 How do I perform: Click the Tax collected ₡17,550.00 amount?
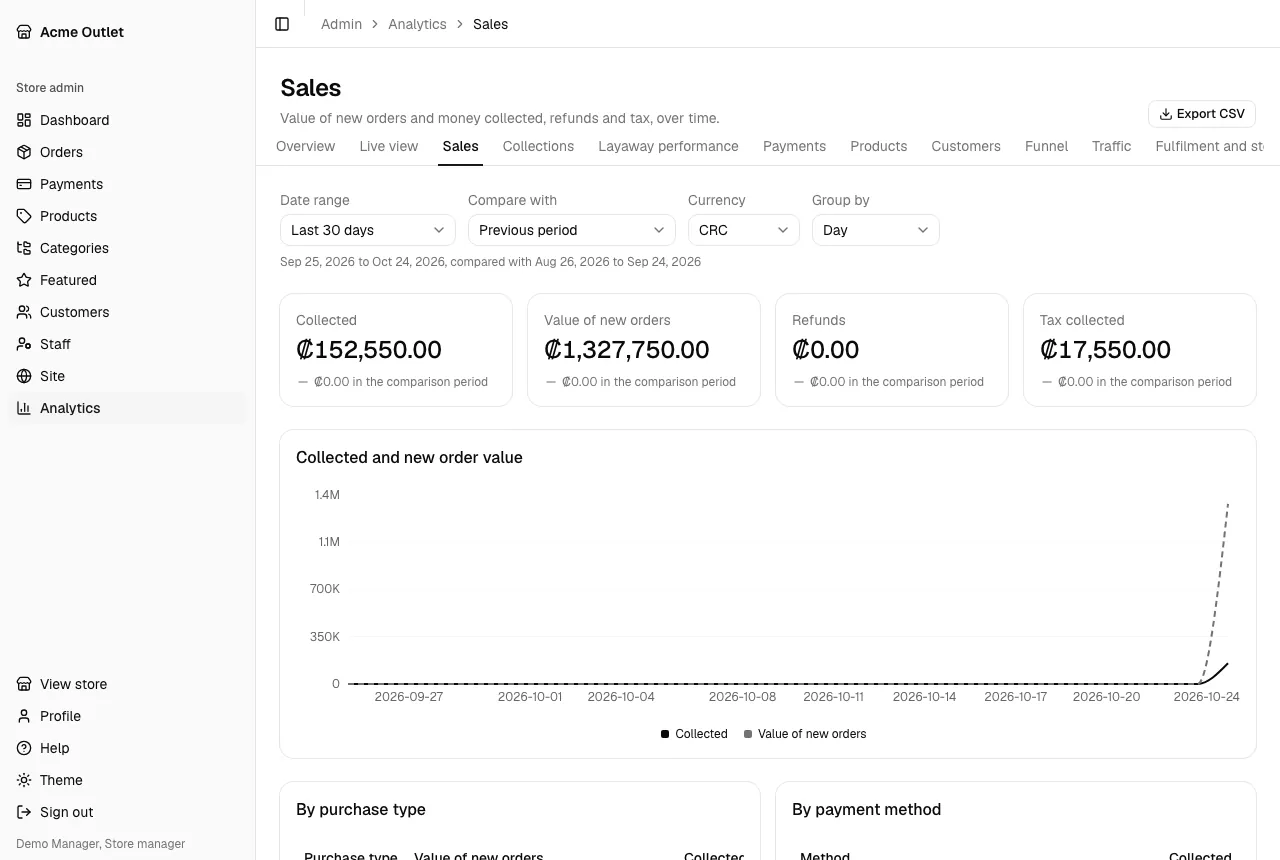1105,350
